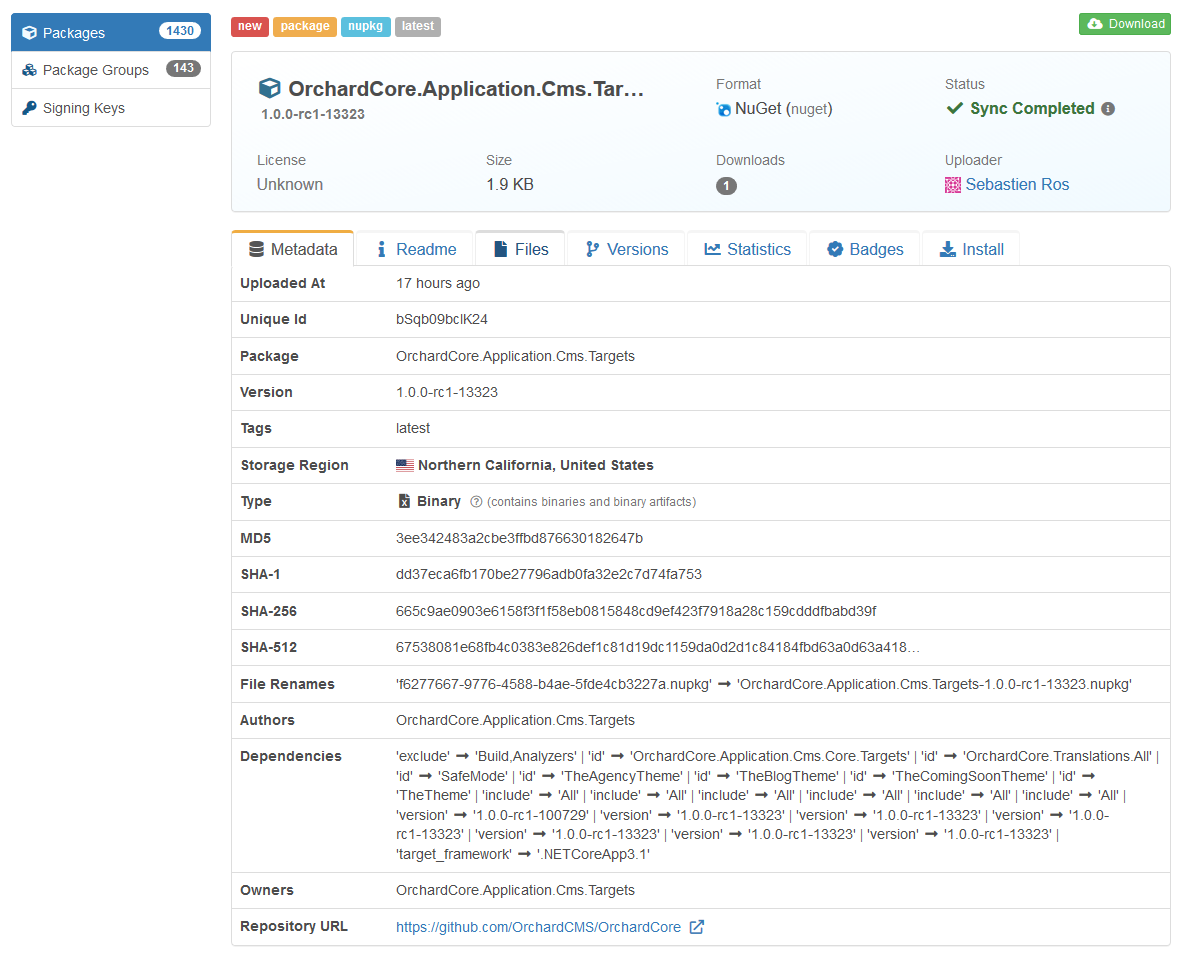Click the question mark help icon beside Binary
Viewport: 1179px width, 954px height.
[x=476, y=501]
